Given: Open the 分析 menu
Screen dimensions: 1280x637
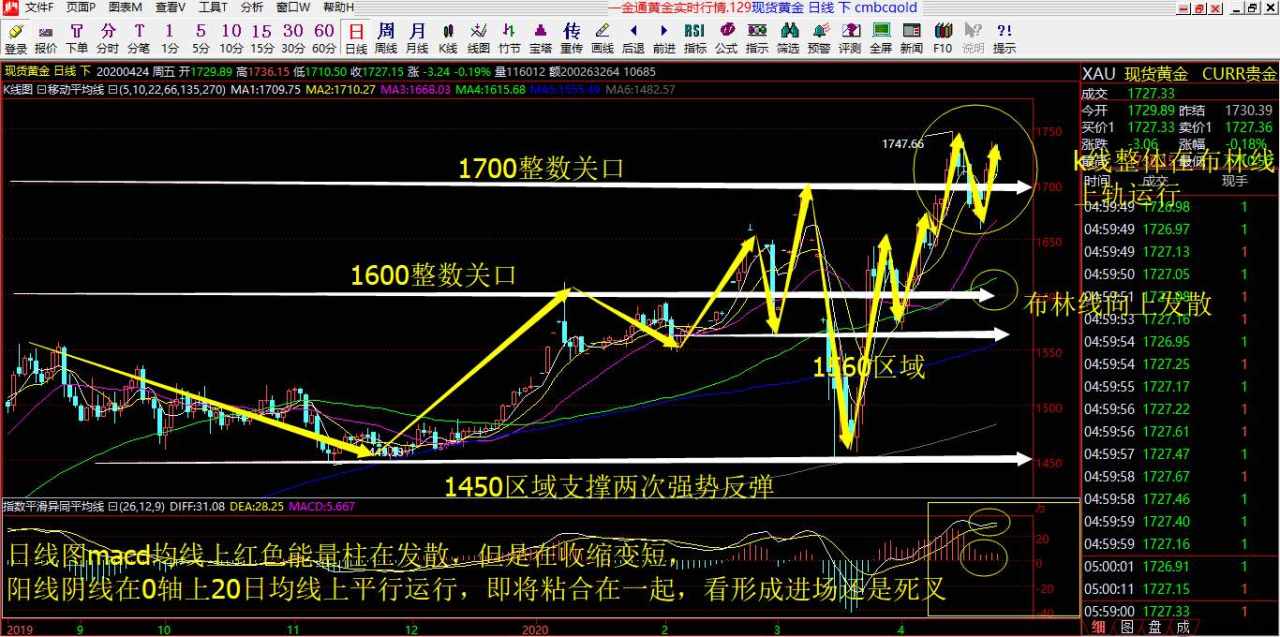Looking at the screenshot, I should coord(252,7).
